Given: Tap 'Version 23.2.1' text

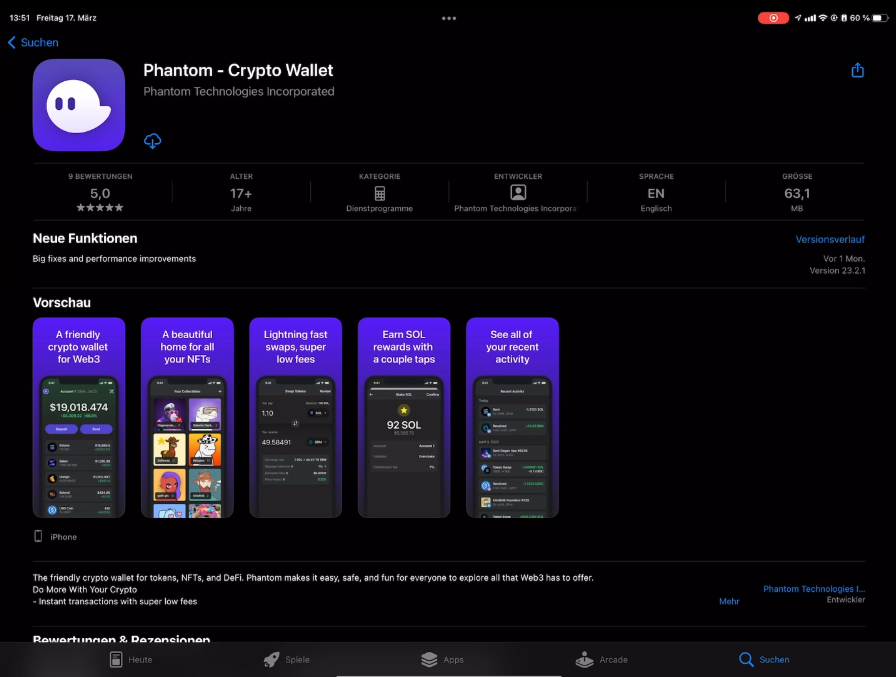Looking at the screenshot, I should [x=837, y=271].
